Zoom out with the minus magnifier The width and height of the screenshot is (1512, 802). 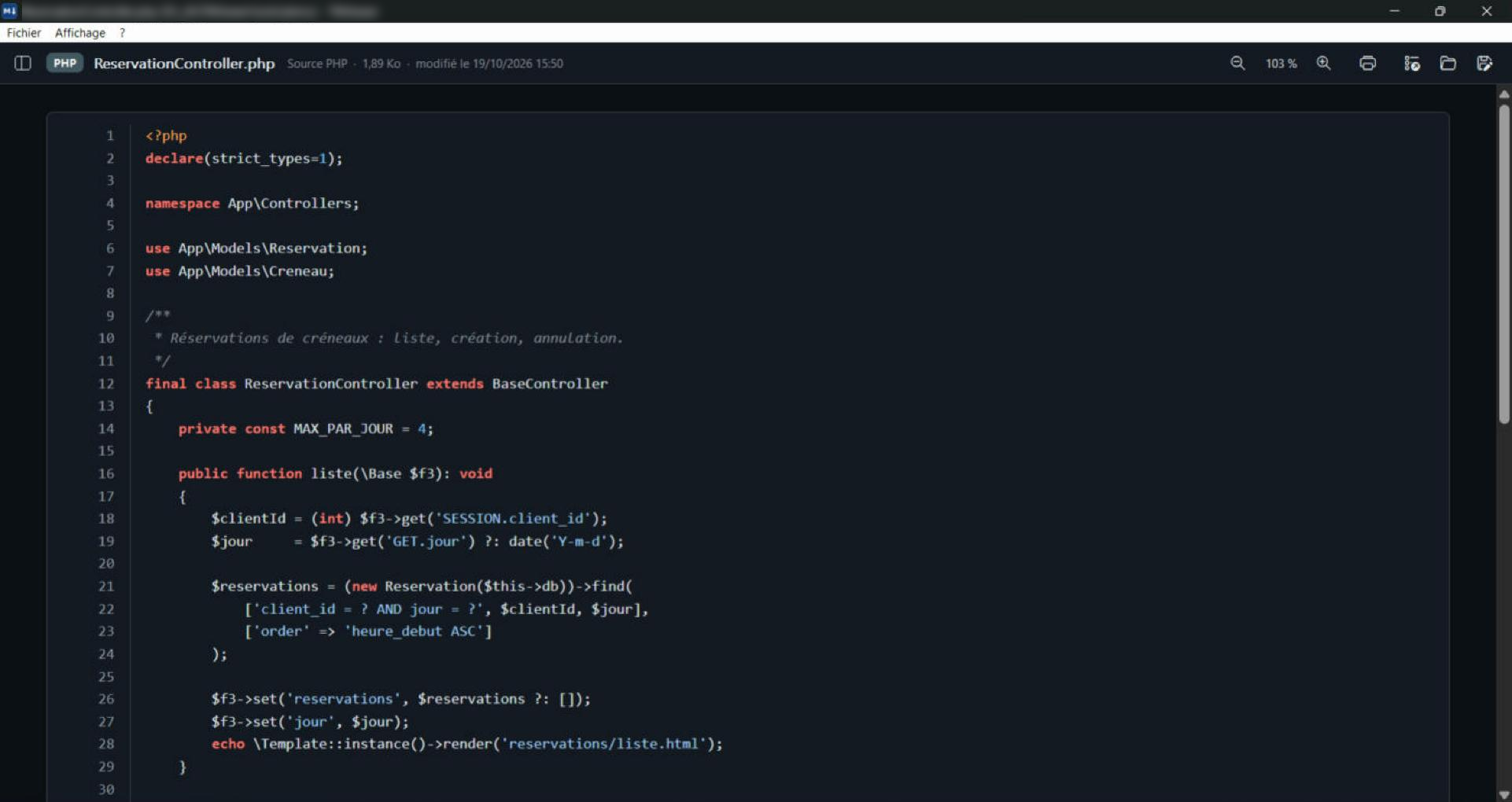1237,63
